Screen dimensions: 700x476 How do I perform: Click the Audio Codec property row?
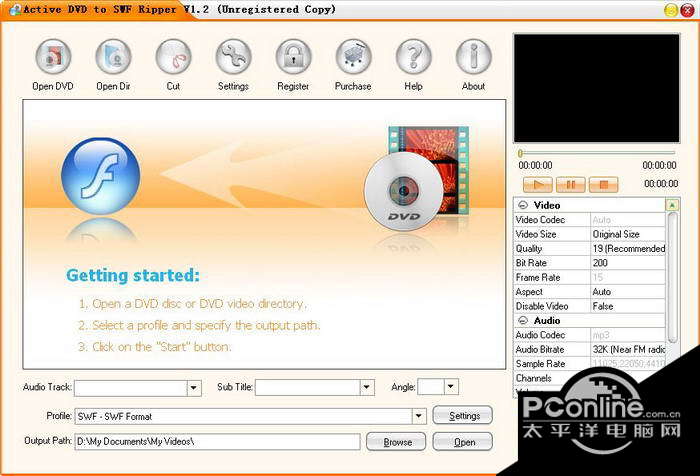590,335
